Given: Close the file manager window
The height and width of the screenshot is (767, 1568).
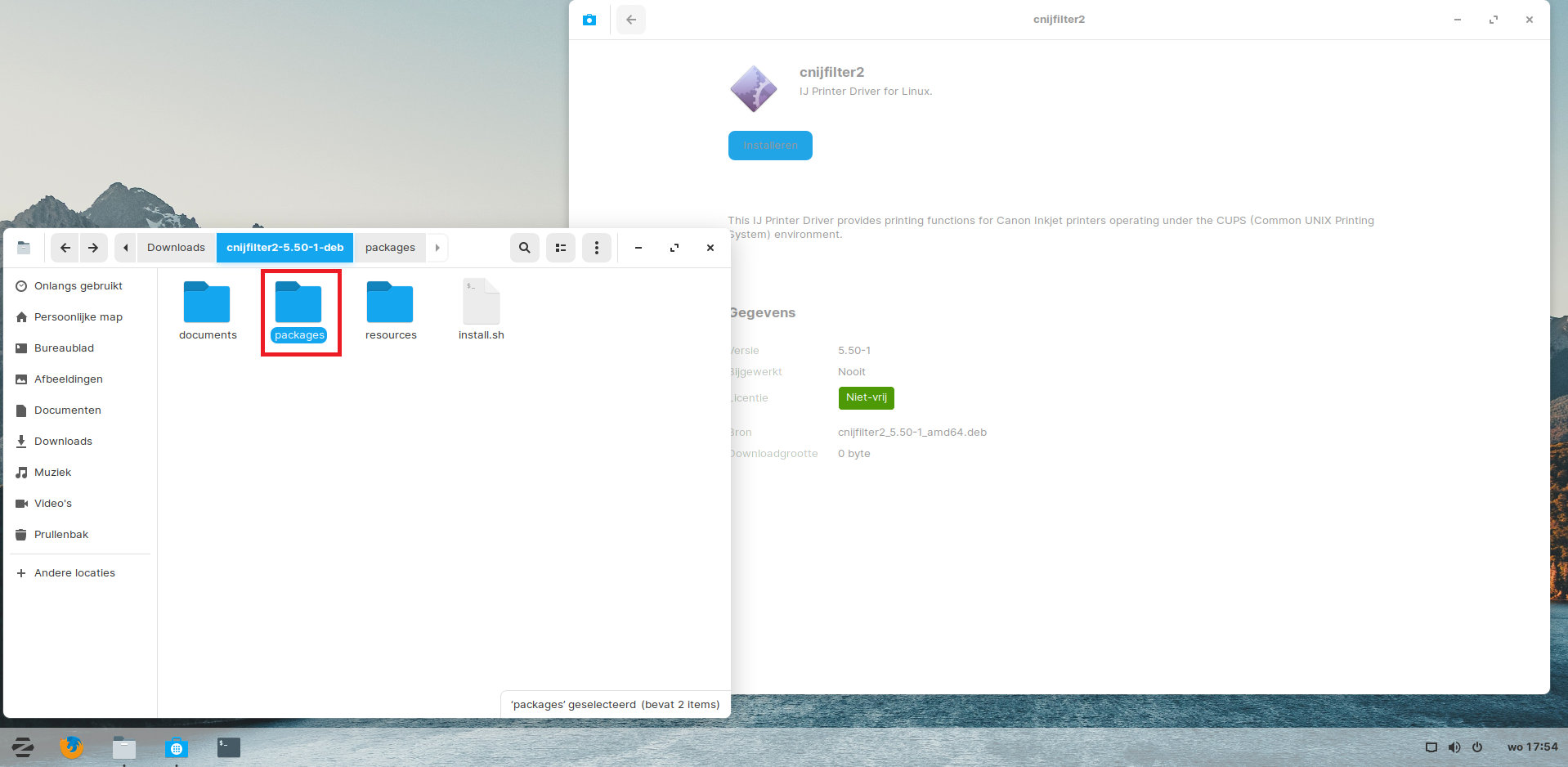Looking at the screenshot, I should (x=710, y=248).
